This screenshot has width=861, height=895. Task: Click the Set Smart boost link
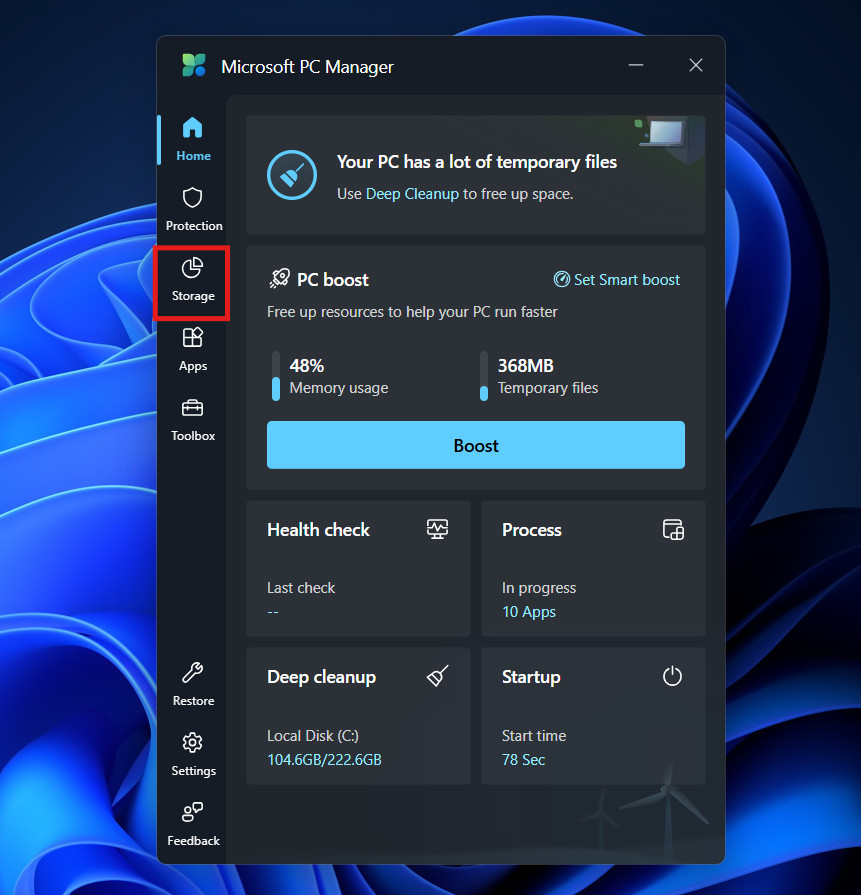click(x=617, y=280)
